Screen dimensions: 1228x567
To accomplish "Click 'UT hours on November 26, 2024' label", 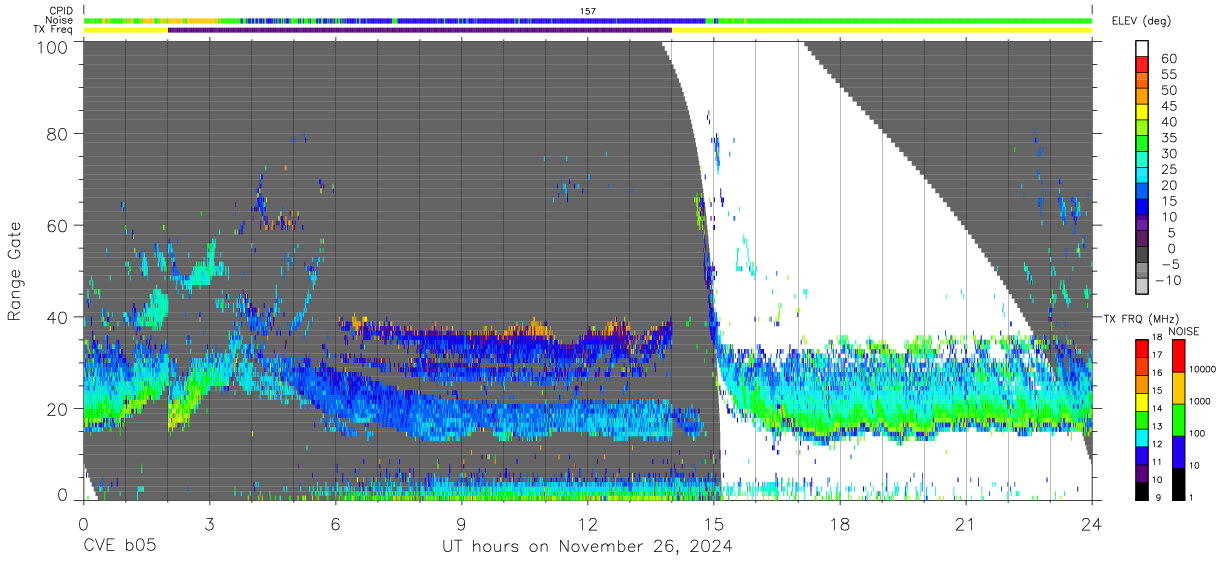I will click(587, 547).
